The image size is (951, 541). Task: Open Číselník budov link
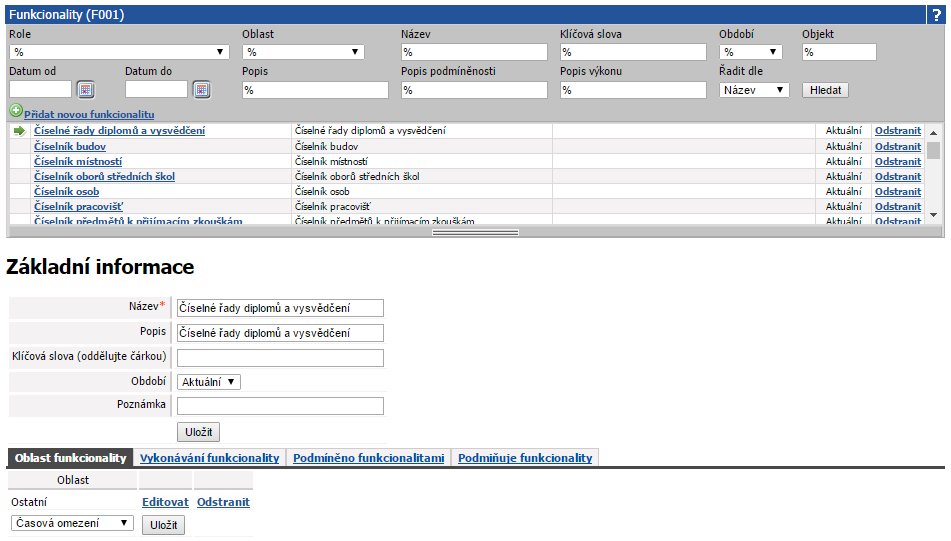(70, 146)
